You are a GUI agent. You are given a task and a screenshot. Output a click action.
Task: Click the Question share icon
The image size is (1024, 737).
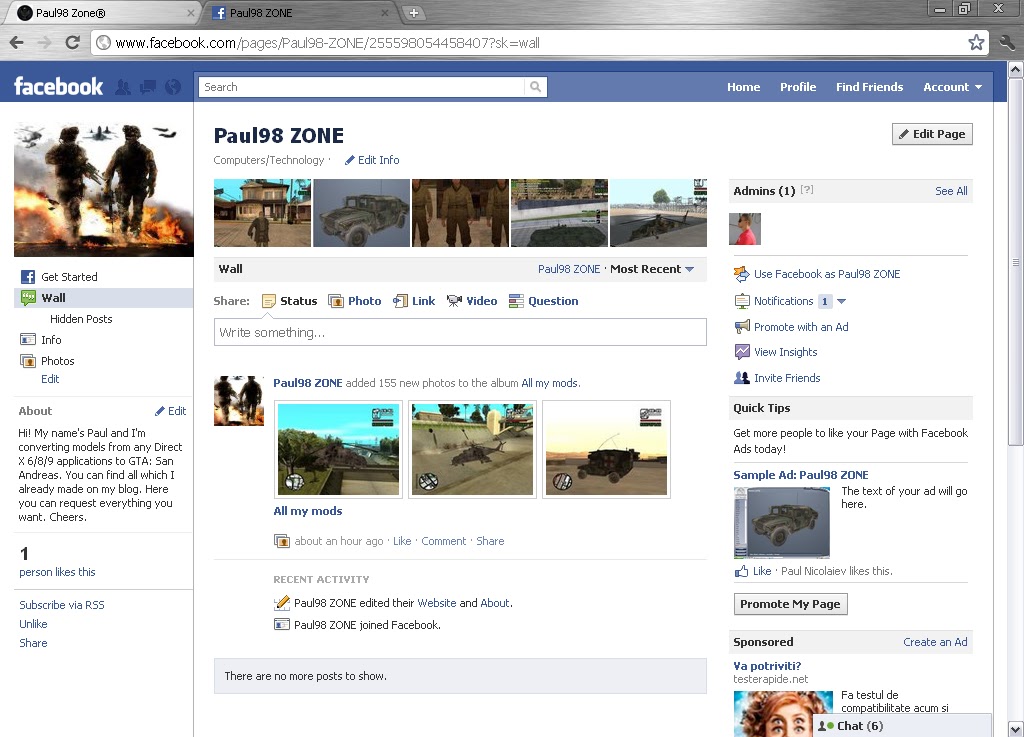[517, 301]
